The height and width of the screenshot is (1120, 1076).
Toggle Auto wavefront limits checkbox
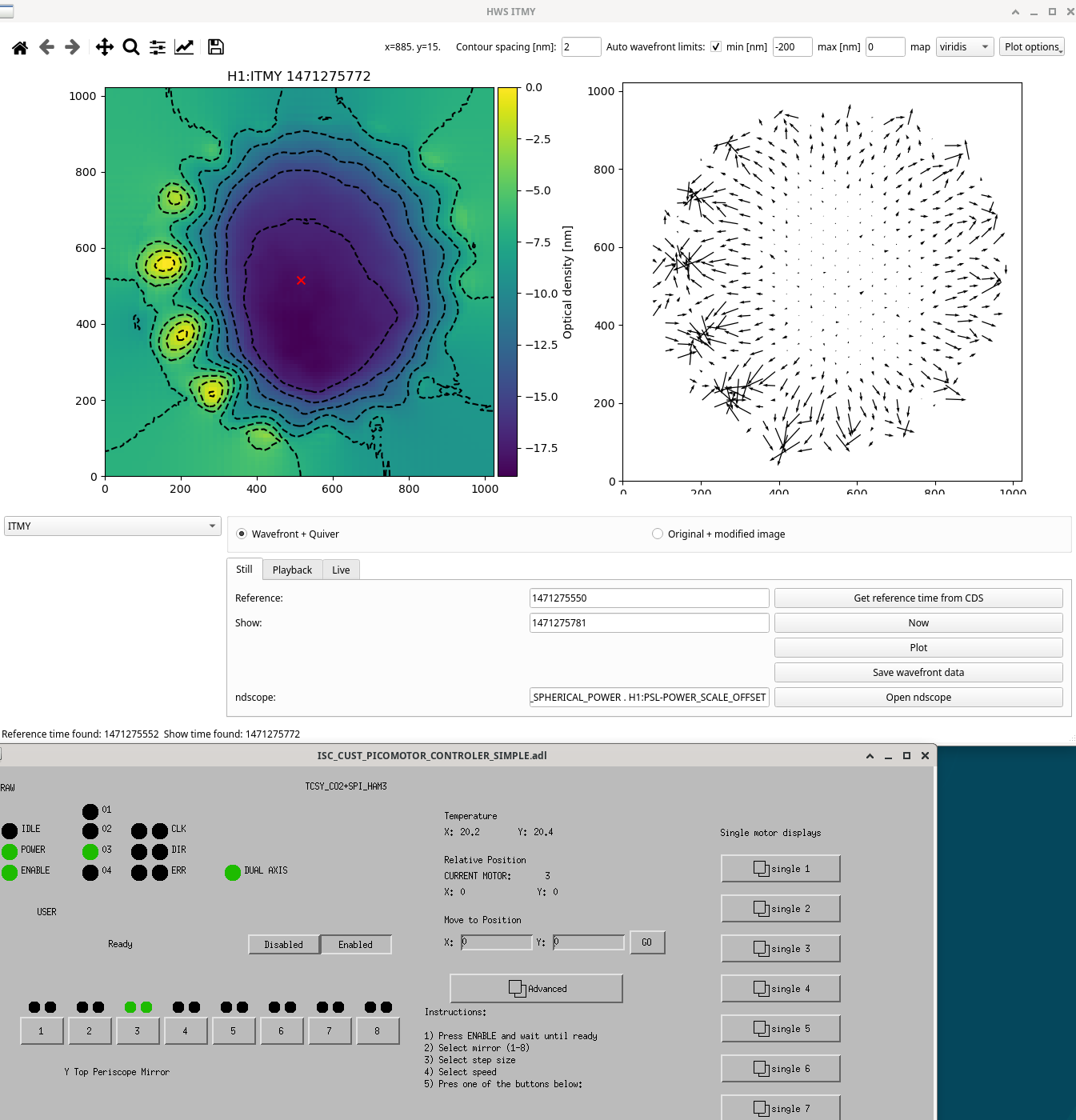716,47
